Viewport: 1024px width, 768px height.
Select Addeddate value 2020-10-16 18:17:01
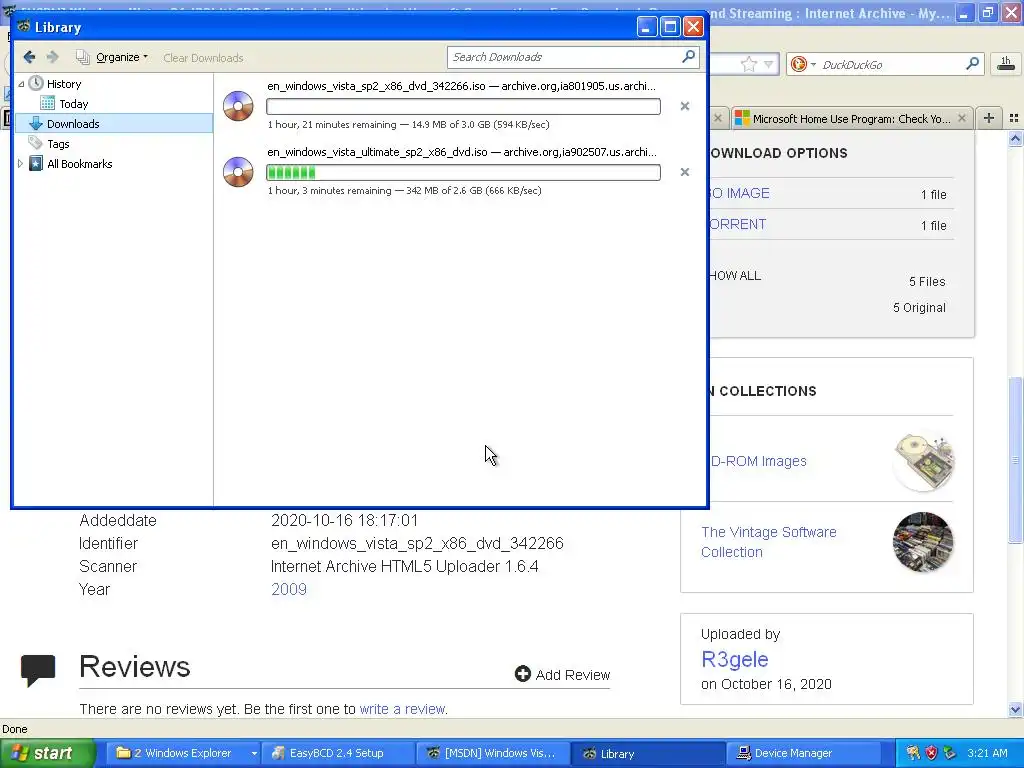[344, 520]
